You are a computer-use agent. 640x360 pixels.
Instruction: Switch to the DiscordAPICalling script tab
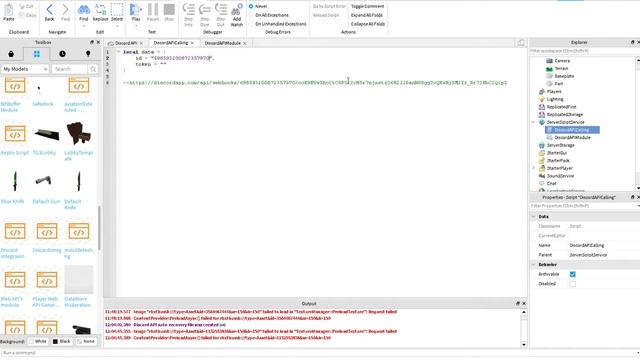[171, 43]
